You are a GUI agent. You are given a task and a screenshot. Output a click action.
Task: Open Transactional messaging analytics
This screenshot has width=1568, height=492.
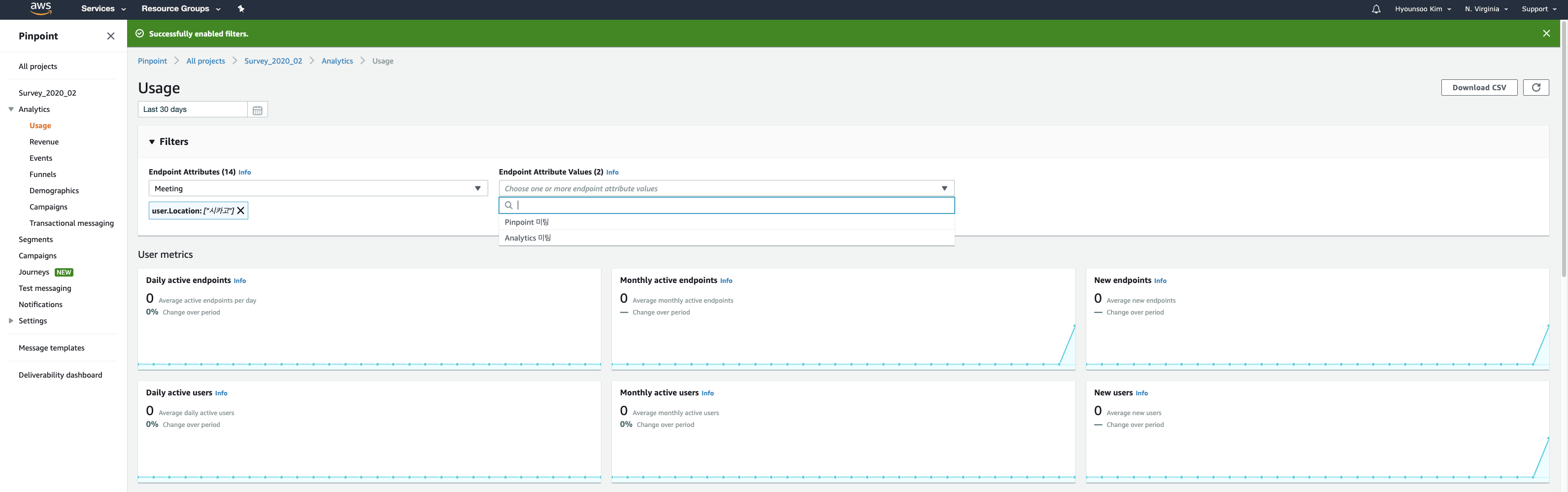[x=71, y=223]
